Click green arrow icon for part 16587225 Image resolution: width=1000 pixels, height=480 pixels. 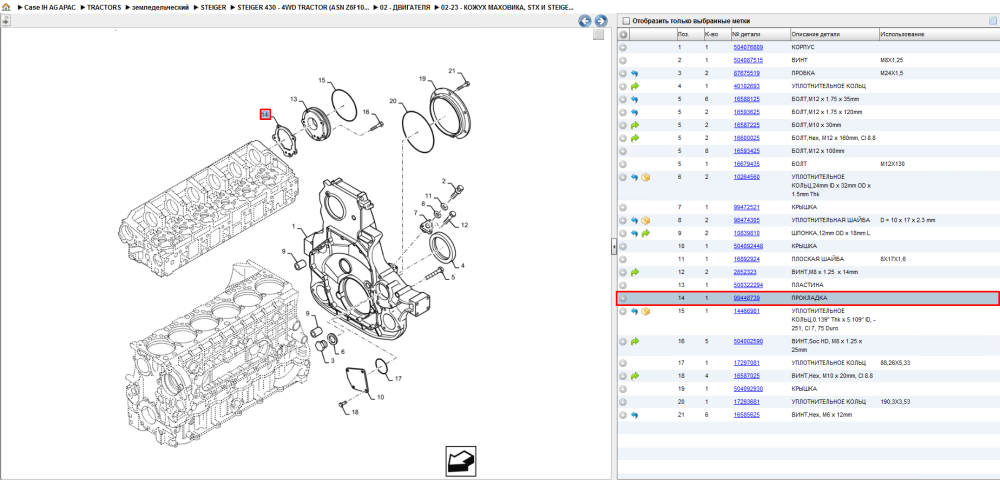(635, 125)
